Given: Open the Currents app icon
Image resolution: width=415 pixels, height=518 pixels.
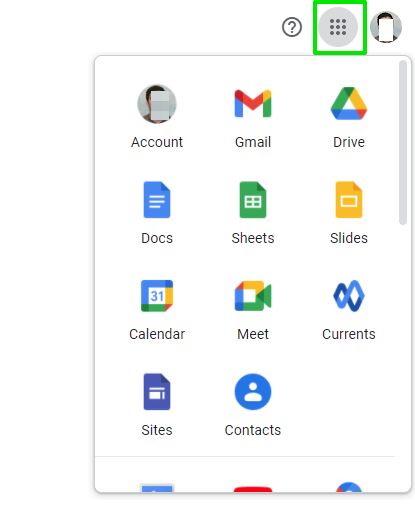Looking at the screenshot, I should point(349,296).
